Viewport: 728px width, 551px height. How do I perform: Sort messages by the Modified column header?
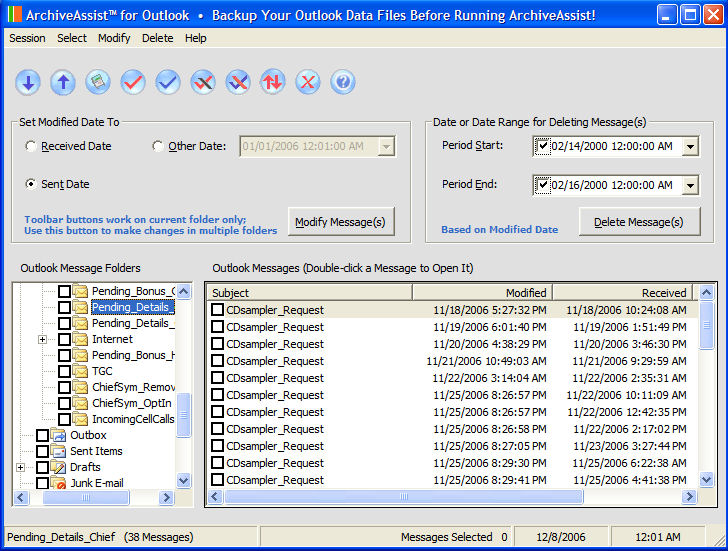click(x=482, y=293)
